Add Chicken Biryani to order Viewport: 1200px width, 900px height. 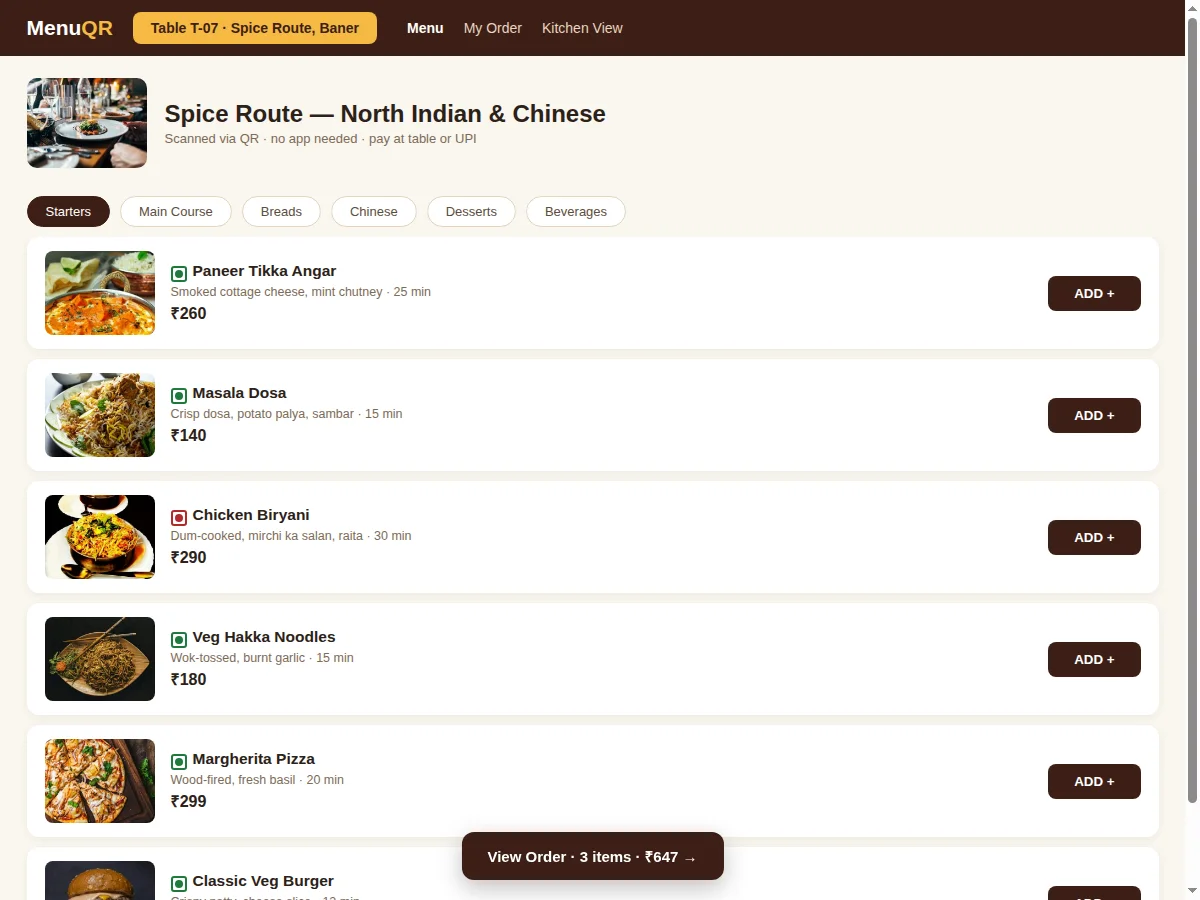(x=1094, y=538)
